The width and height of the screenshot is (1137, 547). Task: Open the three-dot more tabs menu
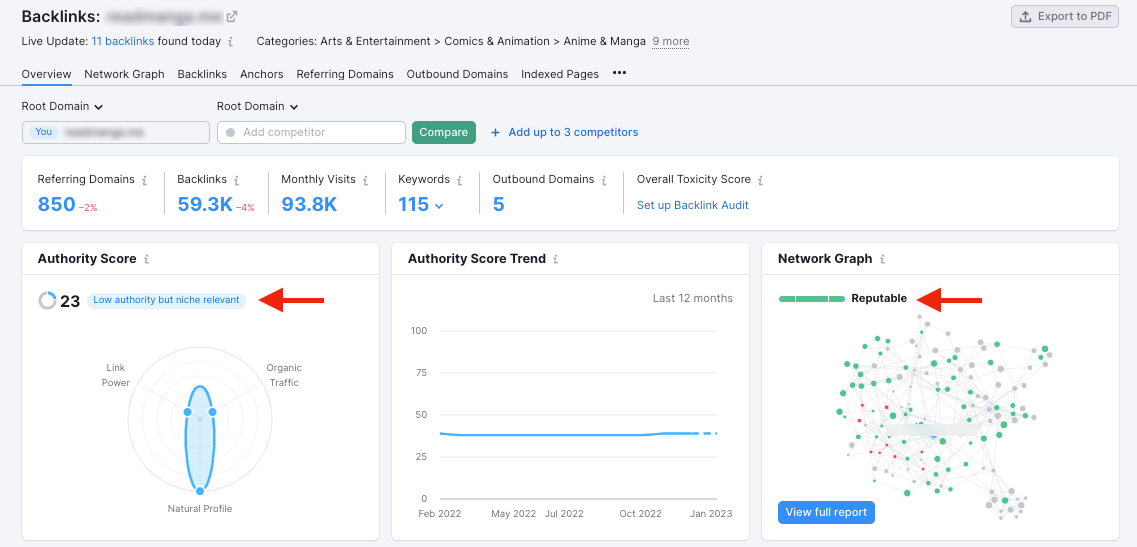pos(619,73)
